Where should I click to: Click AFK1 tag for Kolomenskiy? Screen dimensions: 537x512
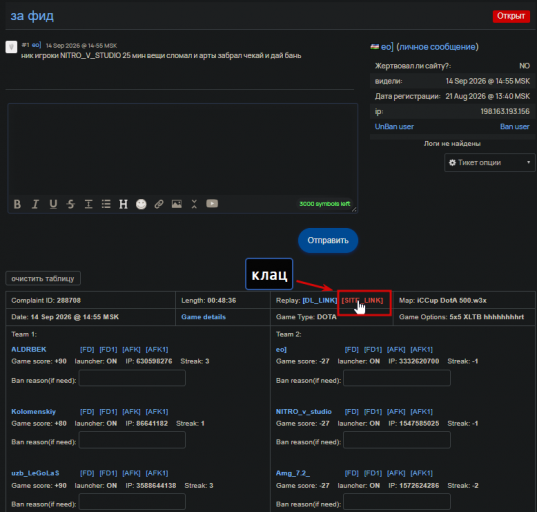coord(157,411)
